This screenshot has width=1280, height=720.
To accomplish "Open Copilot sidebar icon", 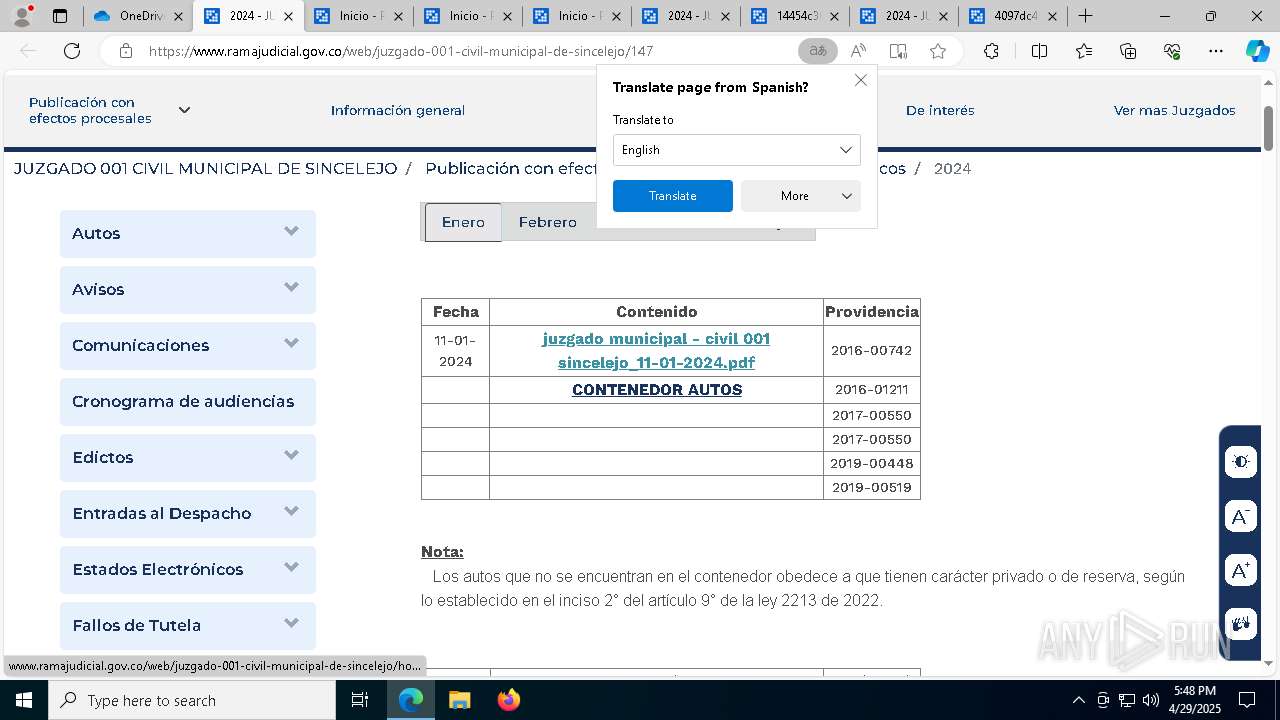I will coord(1257,51).
